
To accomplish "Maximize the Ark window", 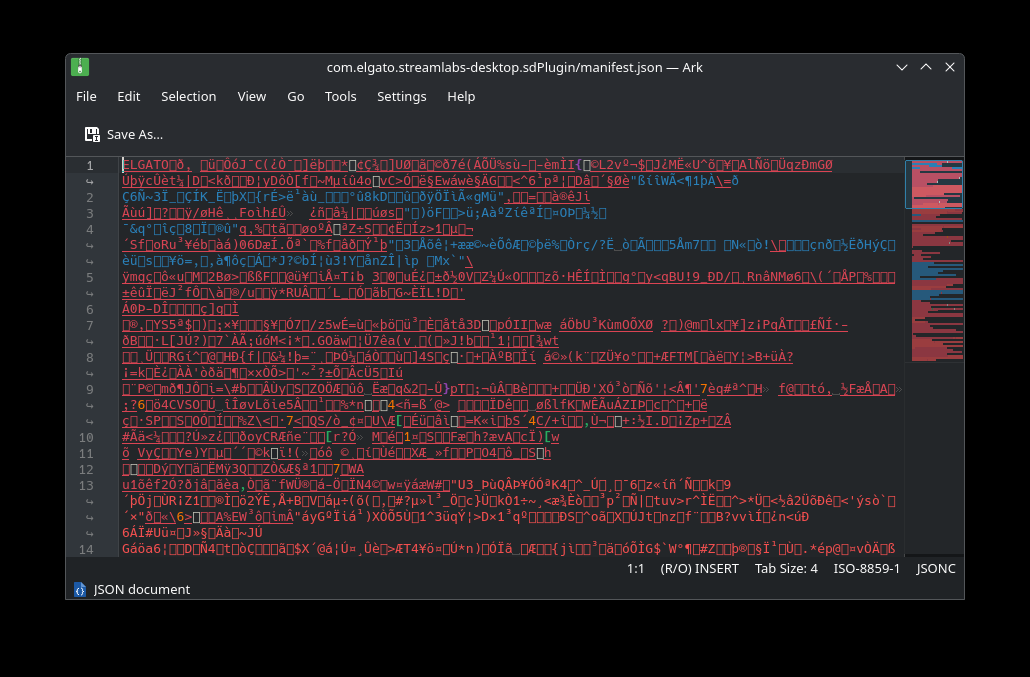I will tap(926, 67).
